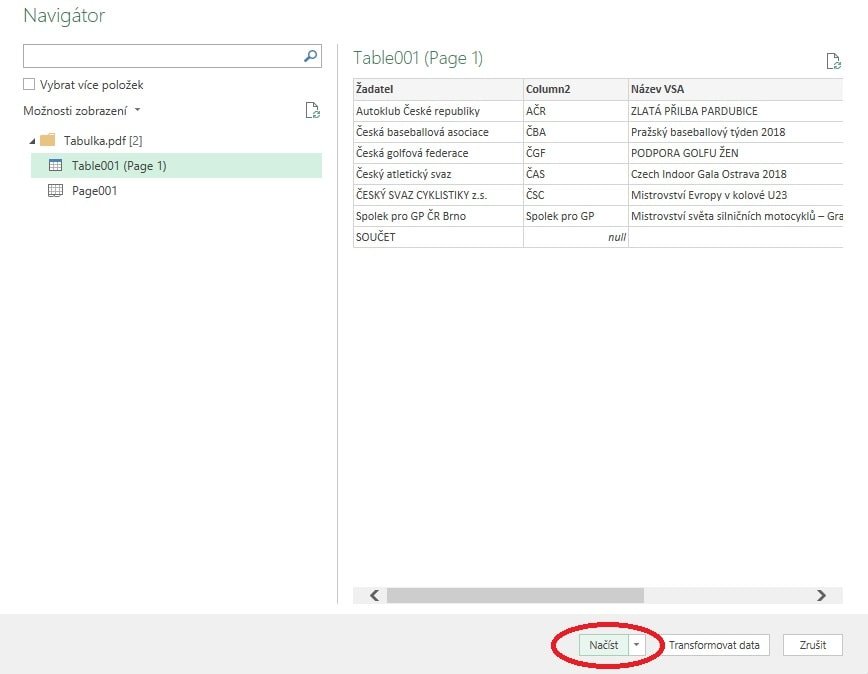The width and height of the screenshot is (868, 674).
Task: Click the Mistrovství světa silničních motocyklů cell
Action: point(736,216)
